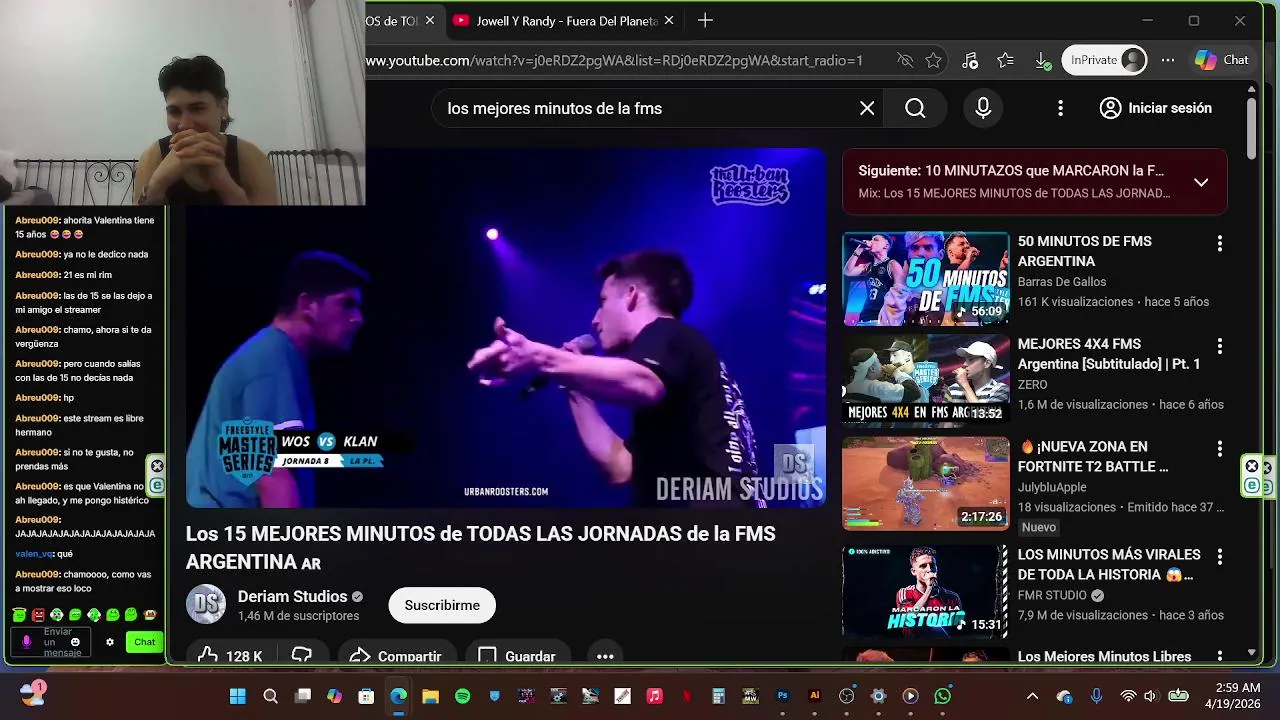The image size is (1280, 720).
Task: Click the browser address bar URL
Action: pyautogui.click(x=614, y=61)
